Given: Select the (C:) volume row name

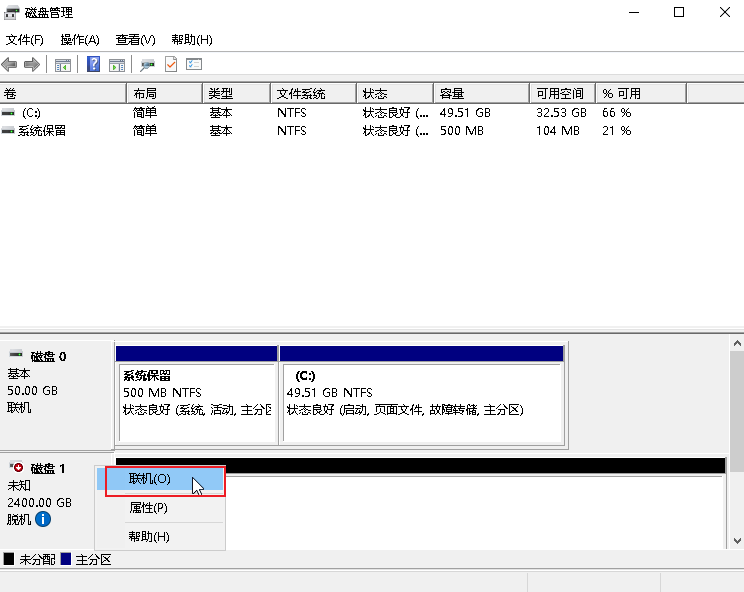Looking at the screenshot, I should tap(31, 113).
